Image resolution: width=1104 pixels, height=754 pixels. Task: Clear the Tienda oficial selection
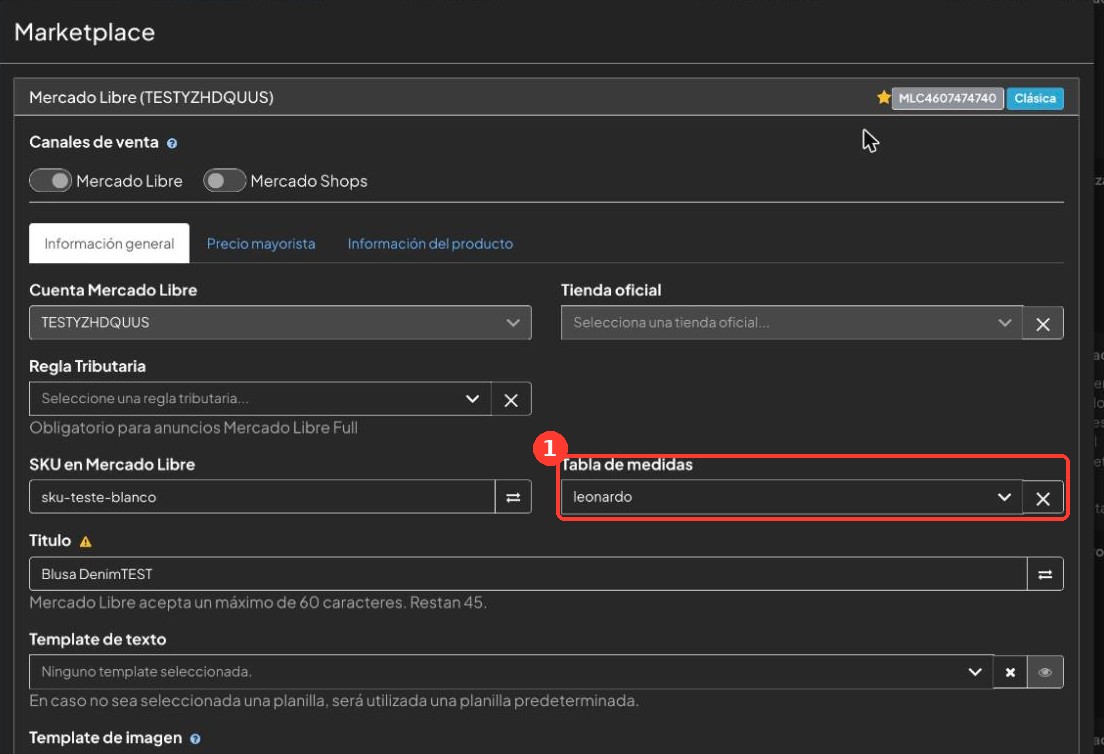[x=1043, y=323]
